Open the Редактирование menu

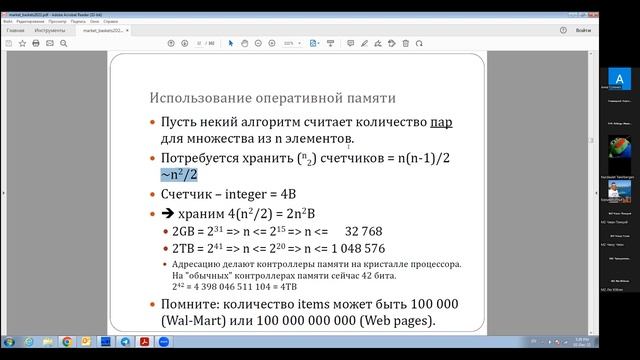click(30, 21)
